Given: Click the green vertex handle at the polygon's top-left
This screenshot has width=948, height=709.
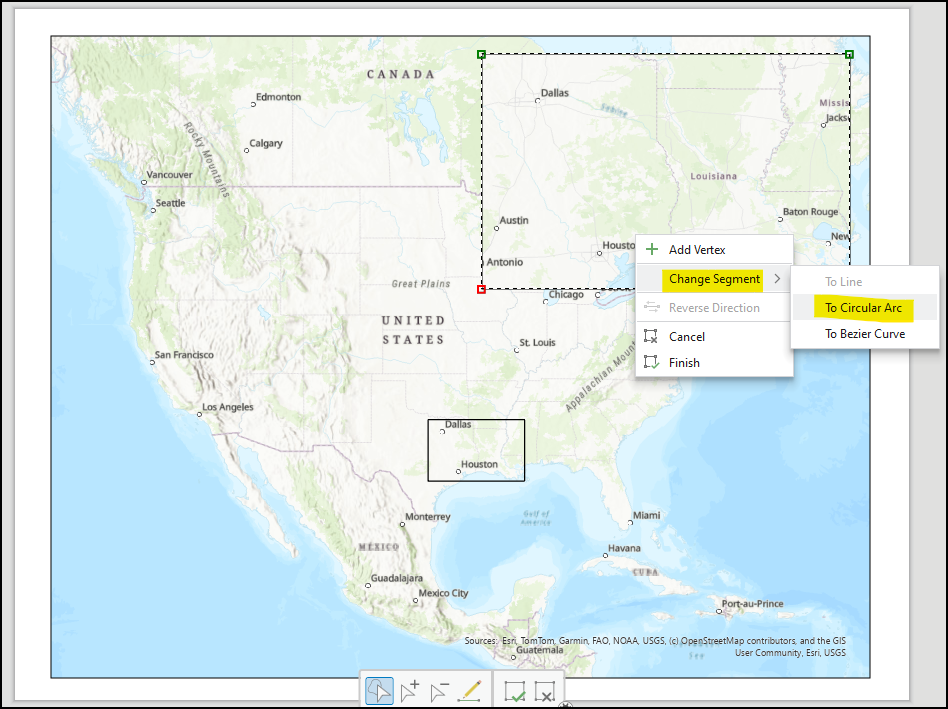Looking at the screenshot, I should tap(481, 55).
